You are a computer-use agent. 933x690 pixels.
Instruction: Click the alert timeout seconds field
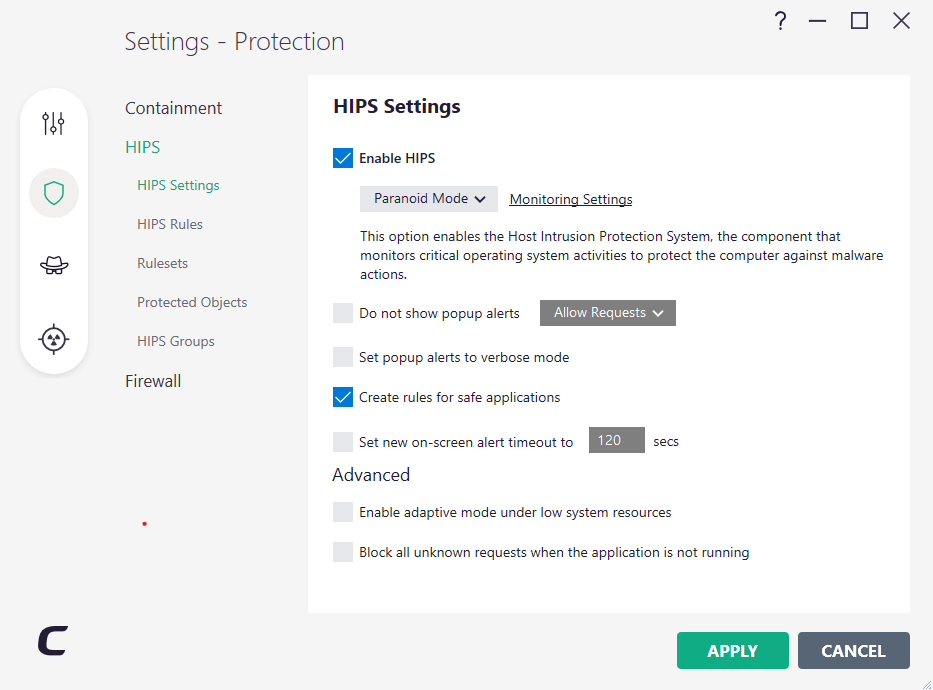[616, 440]
